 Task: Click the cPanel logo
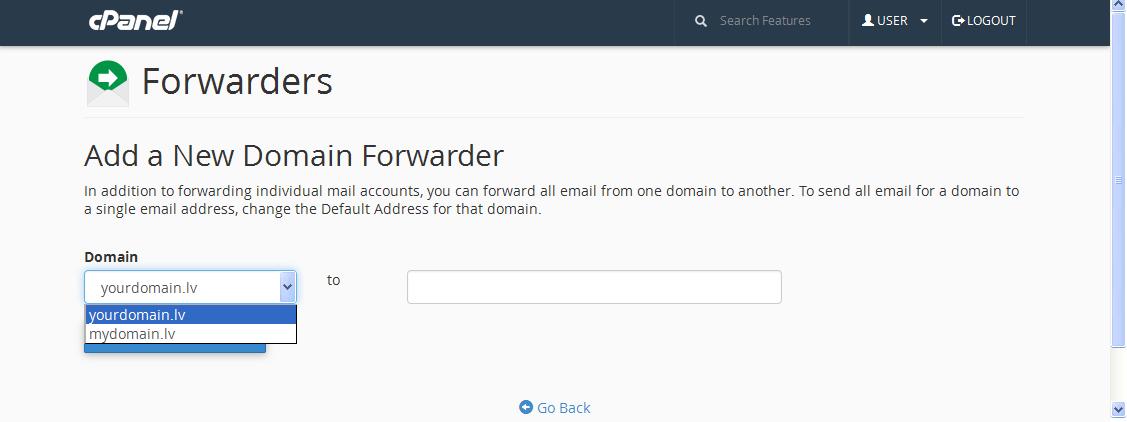pos(135,21)
